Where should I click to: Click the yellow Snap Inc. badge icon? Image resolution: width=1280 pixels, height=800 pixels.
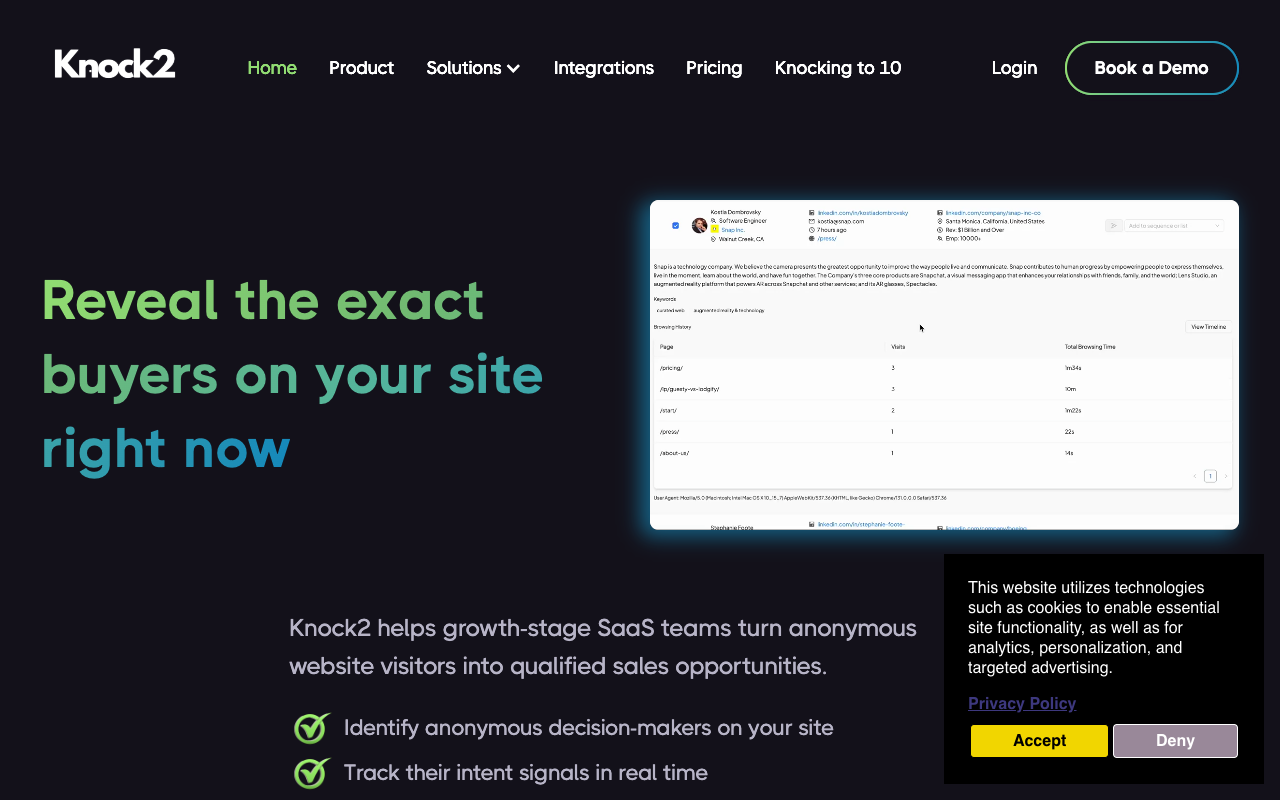[715, 230]
